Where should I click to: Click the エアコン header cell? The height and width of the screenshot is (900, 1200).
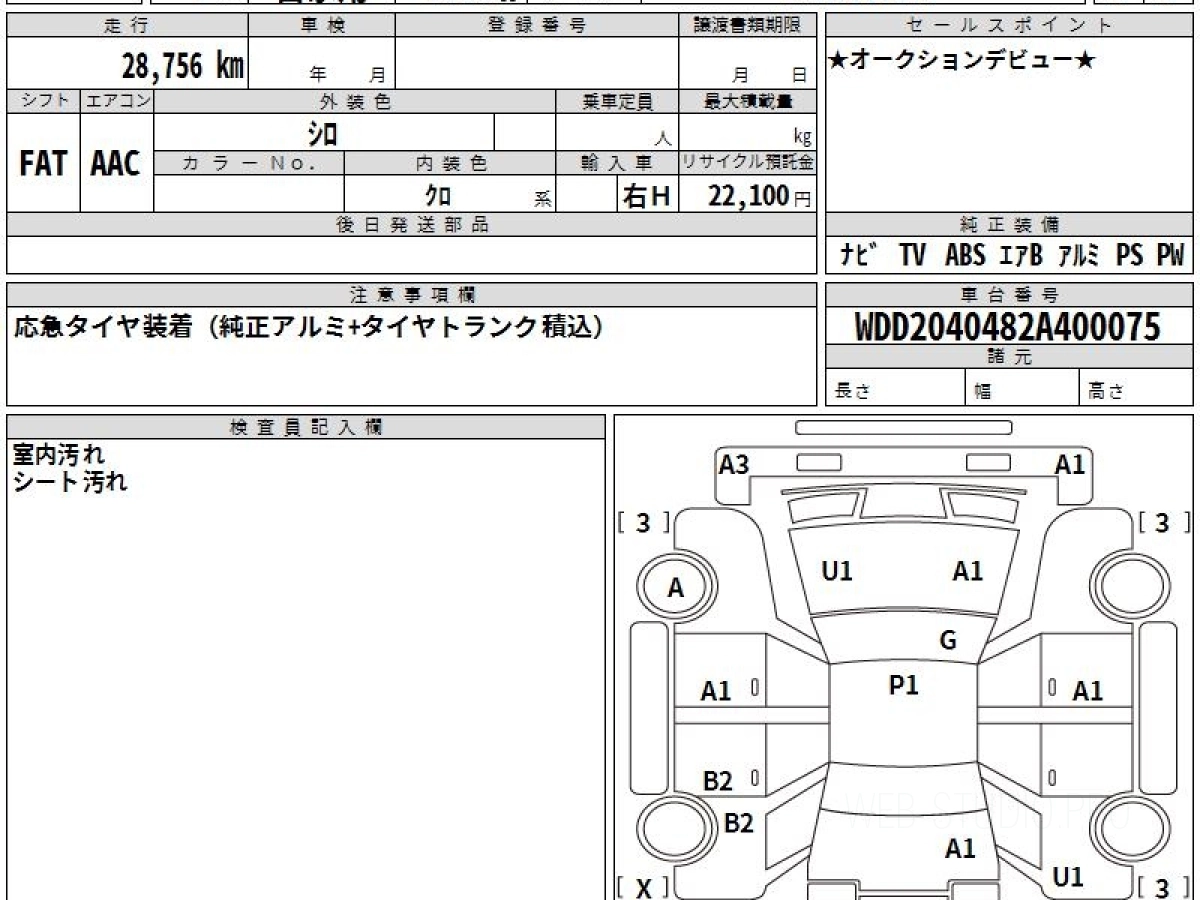117,101
